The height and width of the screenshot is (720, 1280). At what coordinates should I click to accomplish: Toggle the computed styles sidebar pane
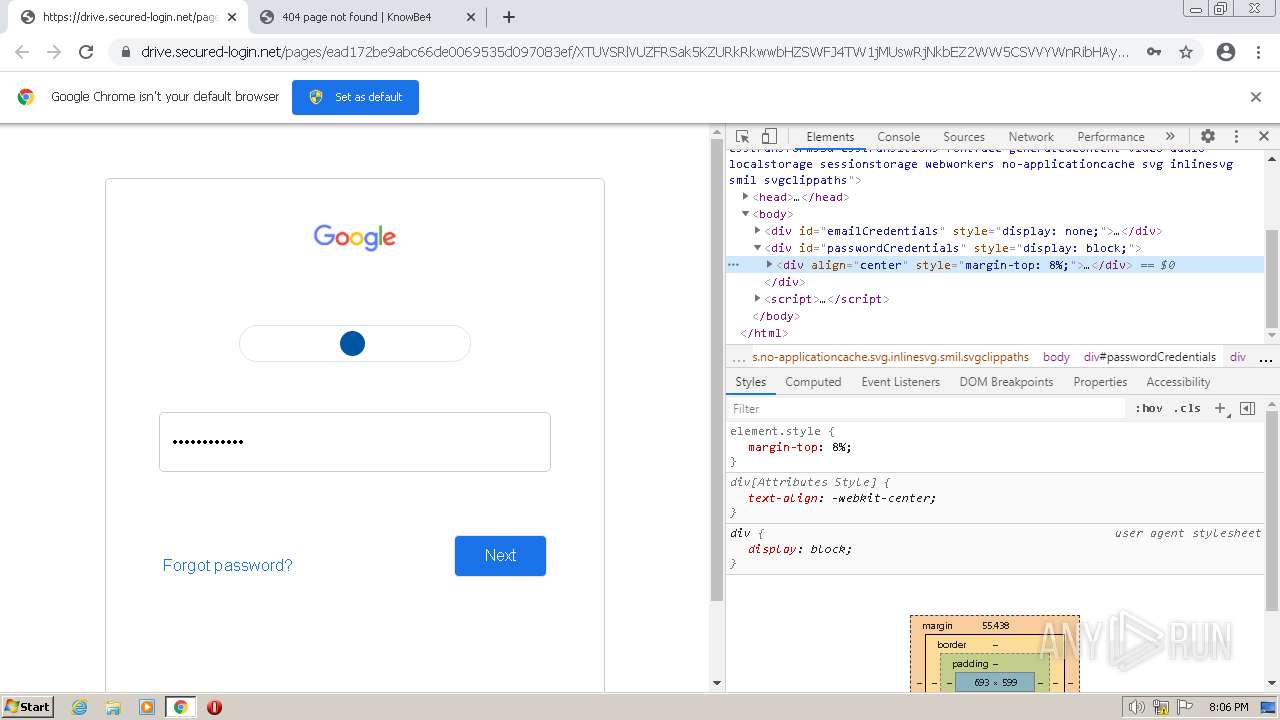pos(1247,408)
